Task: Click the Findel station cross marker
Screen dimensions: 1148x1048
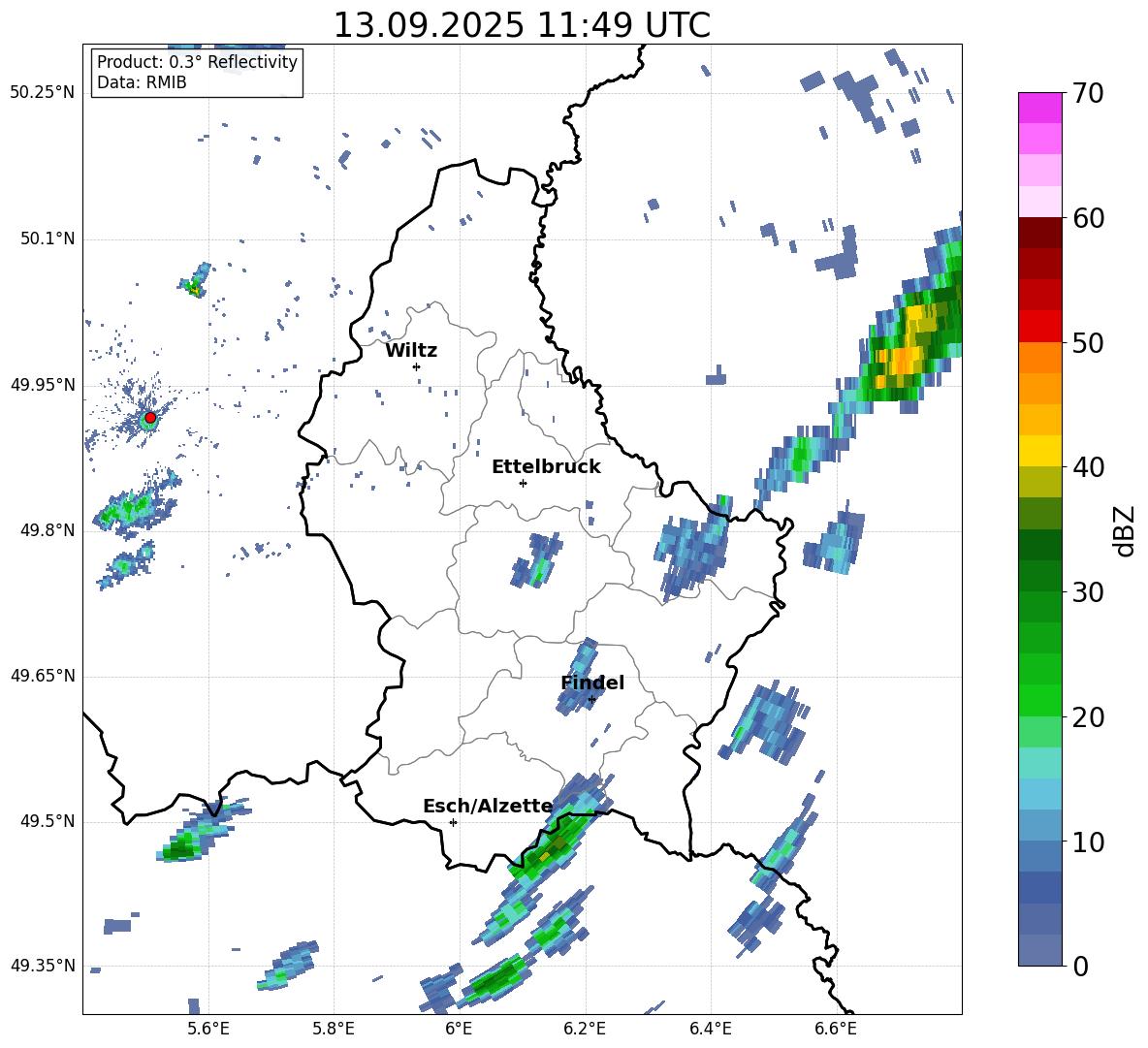Action: coord(591,700)
